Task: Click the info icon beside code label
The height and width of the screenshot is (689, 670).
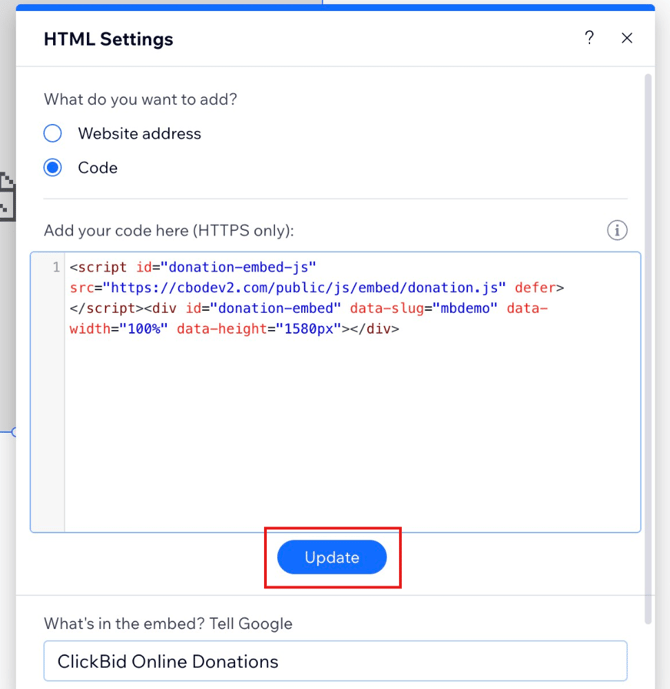Action: click(617, 230)
